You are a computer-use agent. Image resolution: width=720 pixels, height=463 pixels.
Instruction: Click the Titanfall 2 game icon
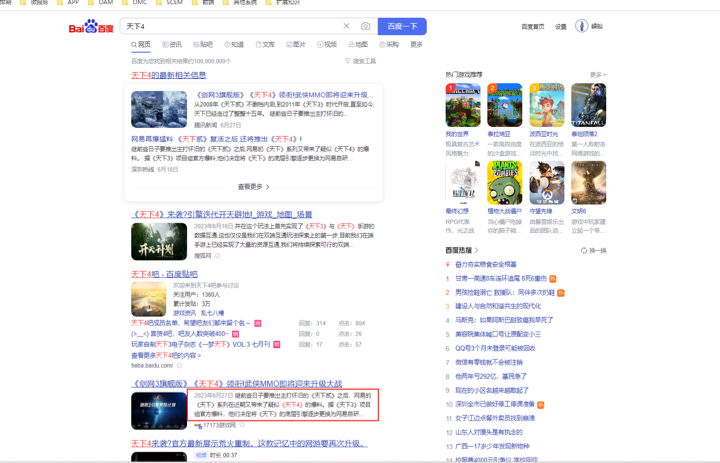point(589,105)
